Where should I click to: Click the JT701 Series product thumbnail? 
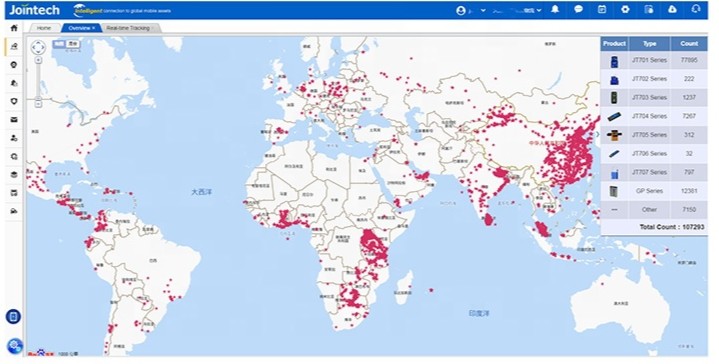pos(614,61)
